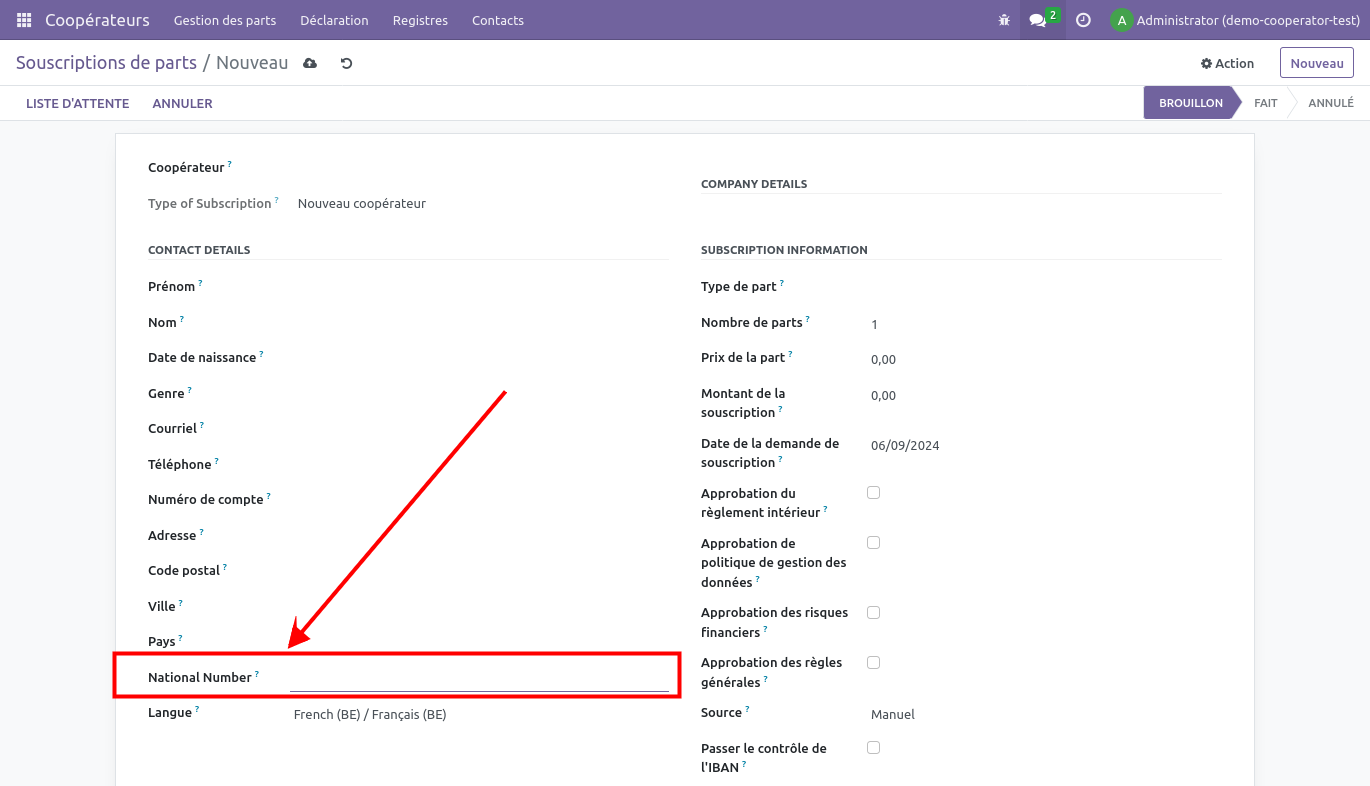Select the Fait status stage
This screenshot has height=786, width=1370.
pyautogui.click(x=1266, y=103)
